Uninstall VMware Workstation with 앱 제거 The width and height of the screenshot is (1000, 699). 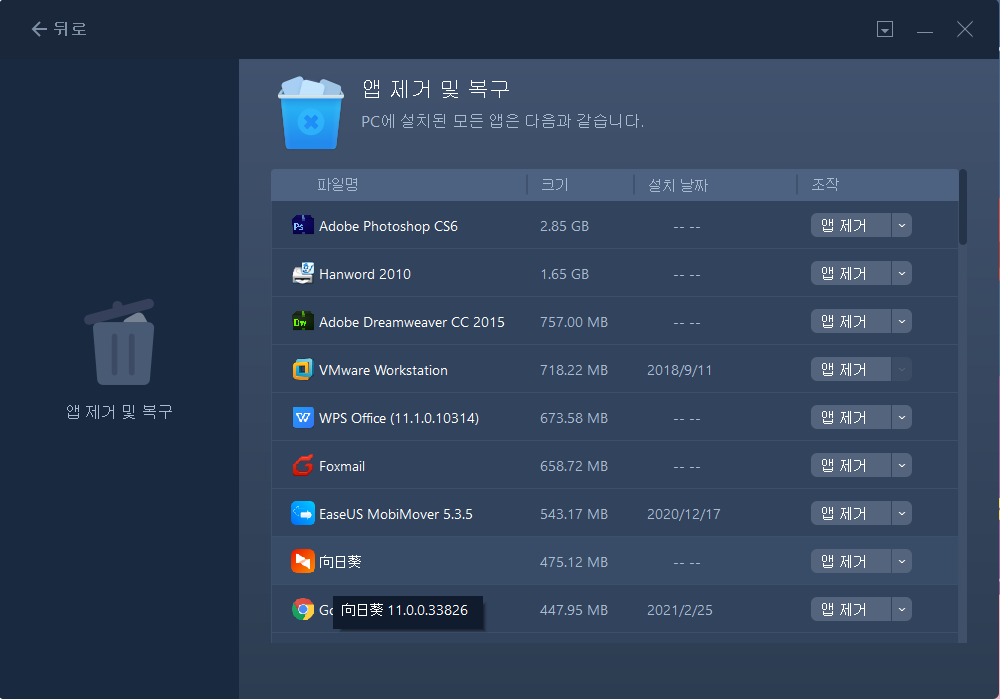850,369
